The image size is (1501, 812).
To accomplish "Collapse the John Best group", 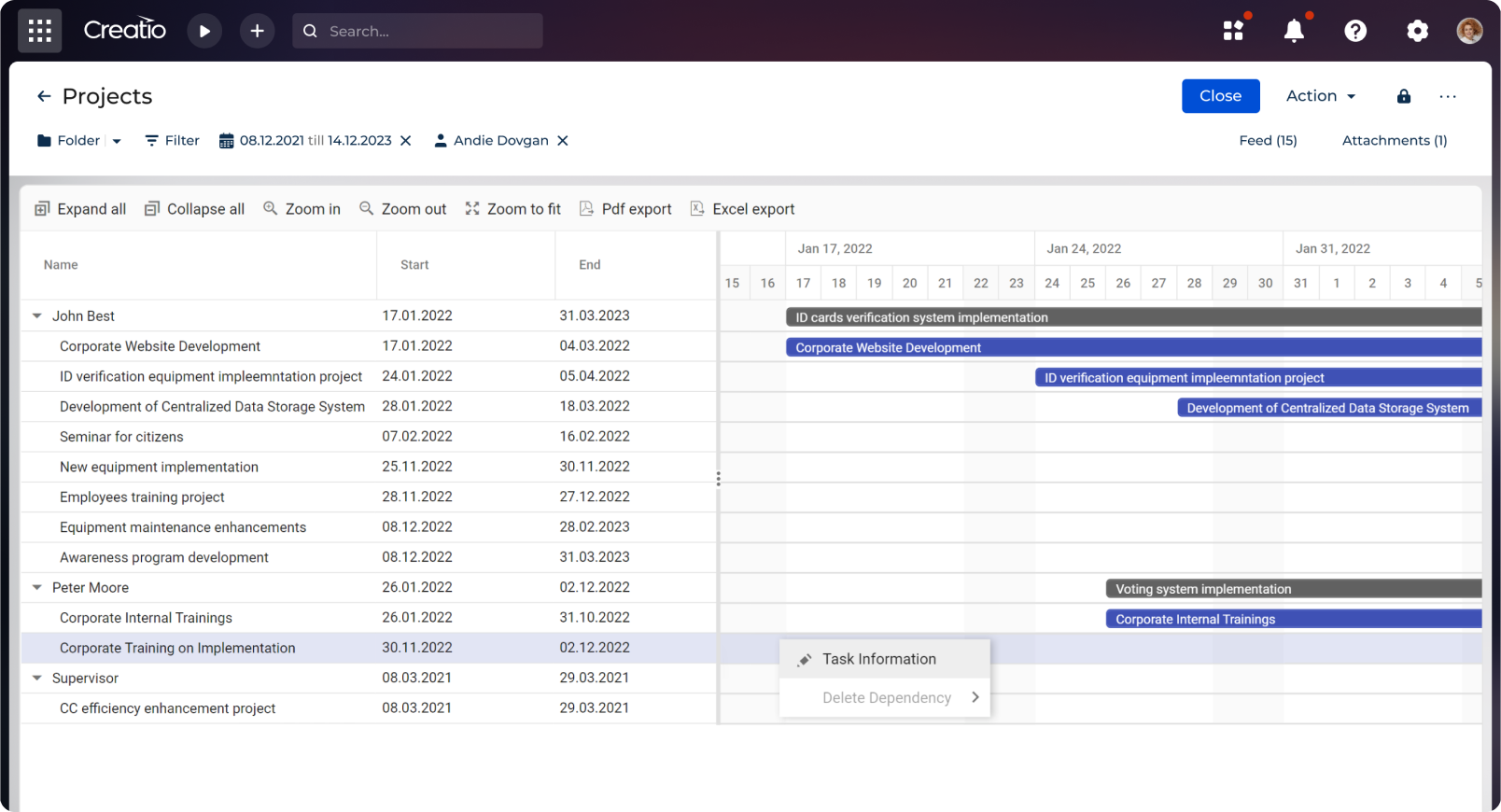I will point(37,316).
